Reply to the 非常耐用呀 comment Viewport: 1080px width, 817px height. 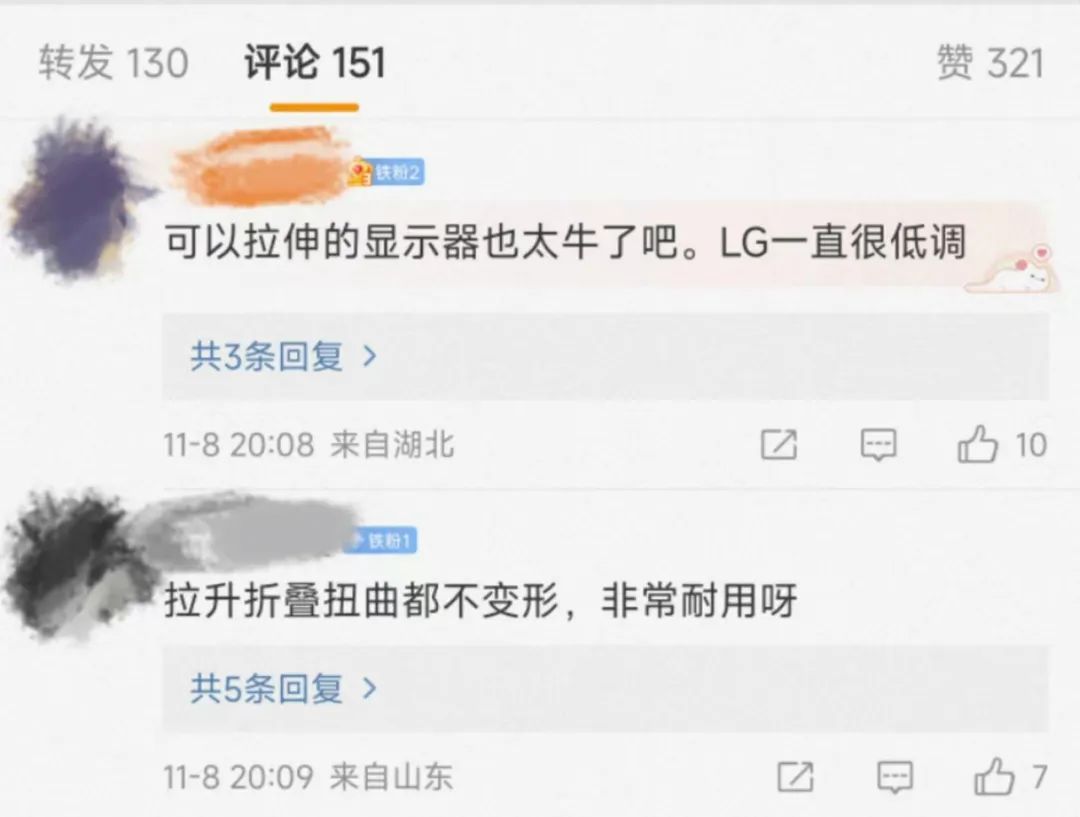tap(895, 777)
